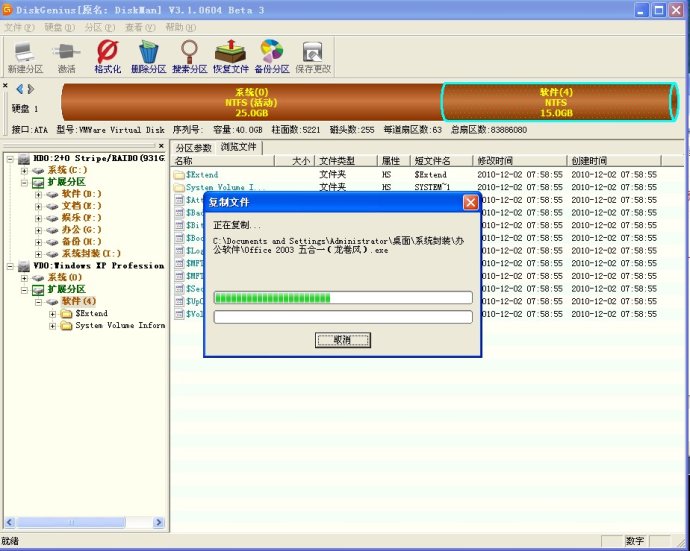The width and height of the screenshot is (690, 551).
Task: Sort by the 名称 column header
Action: (x=223, y=161)
